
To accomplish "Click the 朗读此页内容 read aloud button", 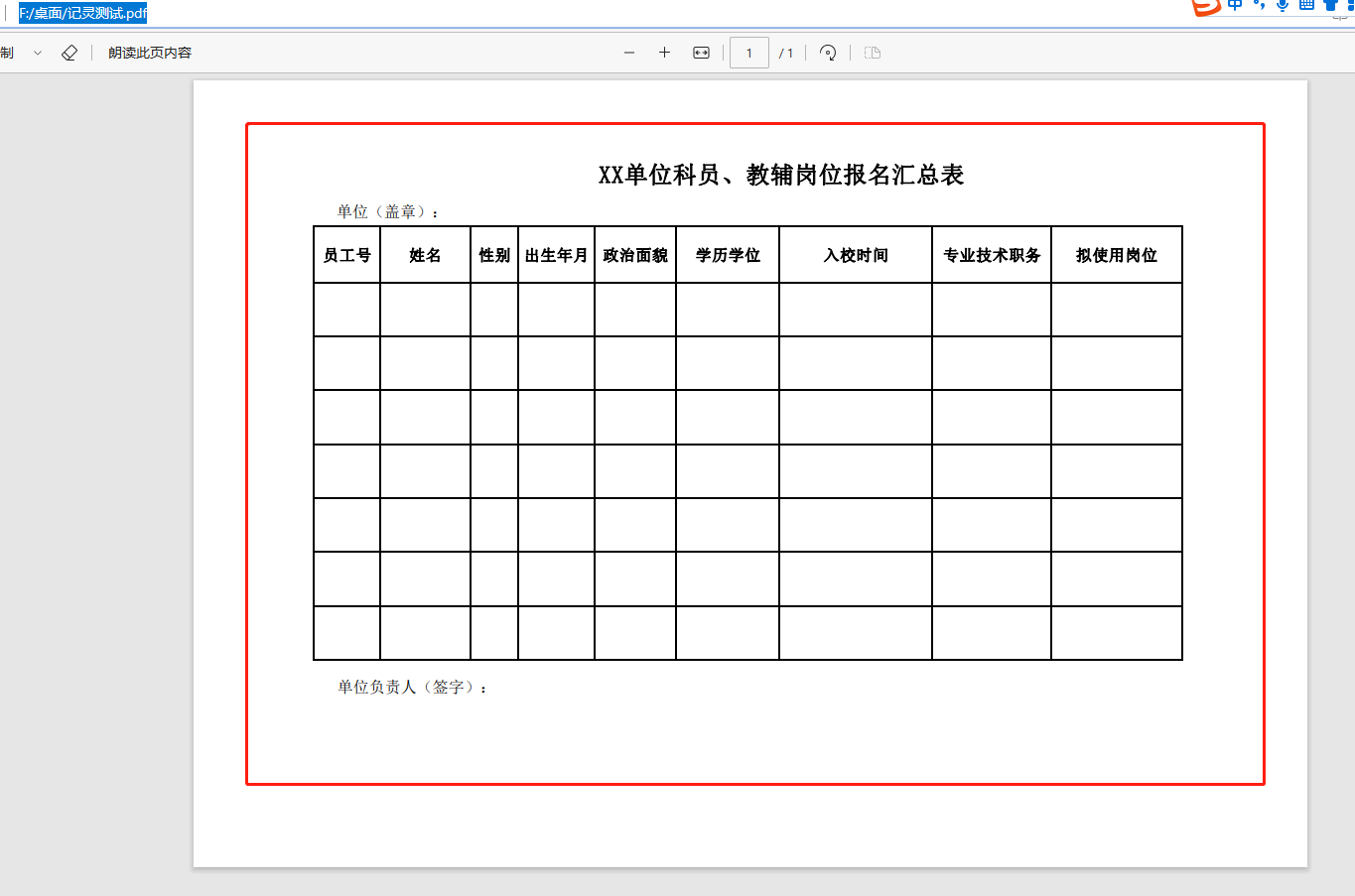I will [x=150, y=53].
